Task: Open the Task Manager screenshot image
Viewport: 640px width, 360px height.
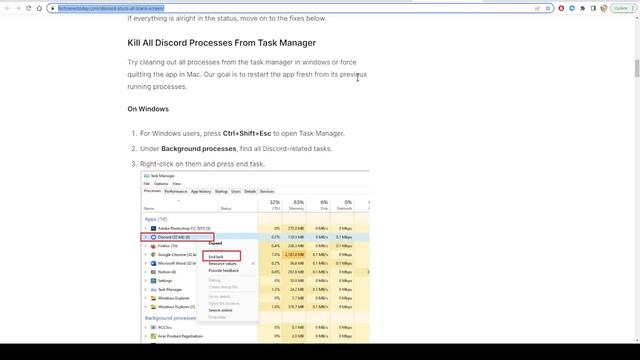Action: pos(255,257)
